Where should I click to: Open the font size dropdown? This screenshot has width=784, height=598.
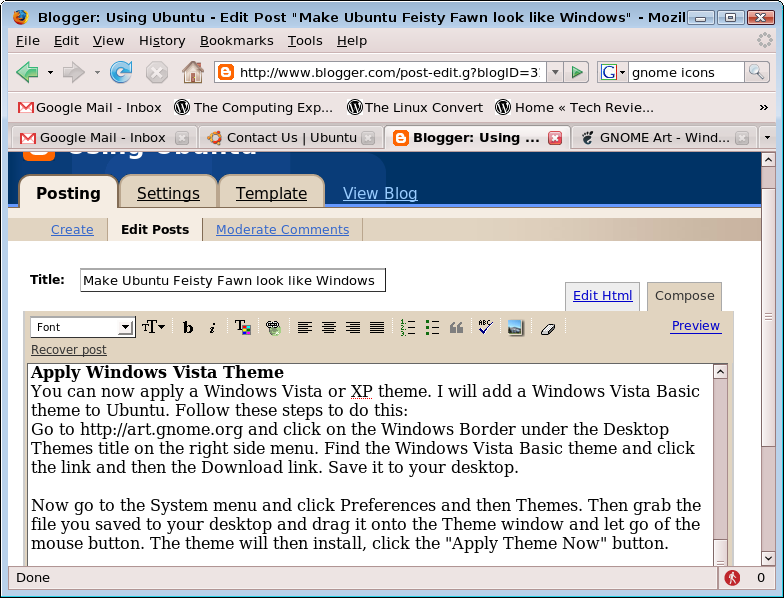pos(153,327)
